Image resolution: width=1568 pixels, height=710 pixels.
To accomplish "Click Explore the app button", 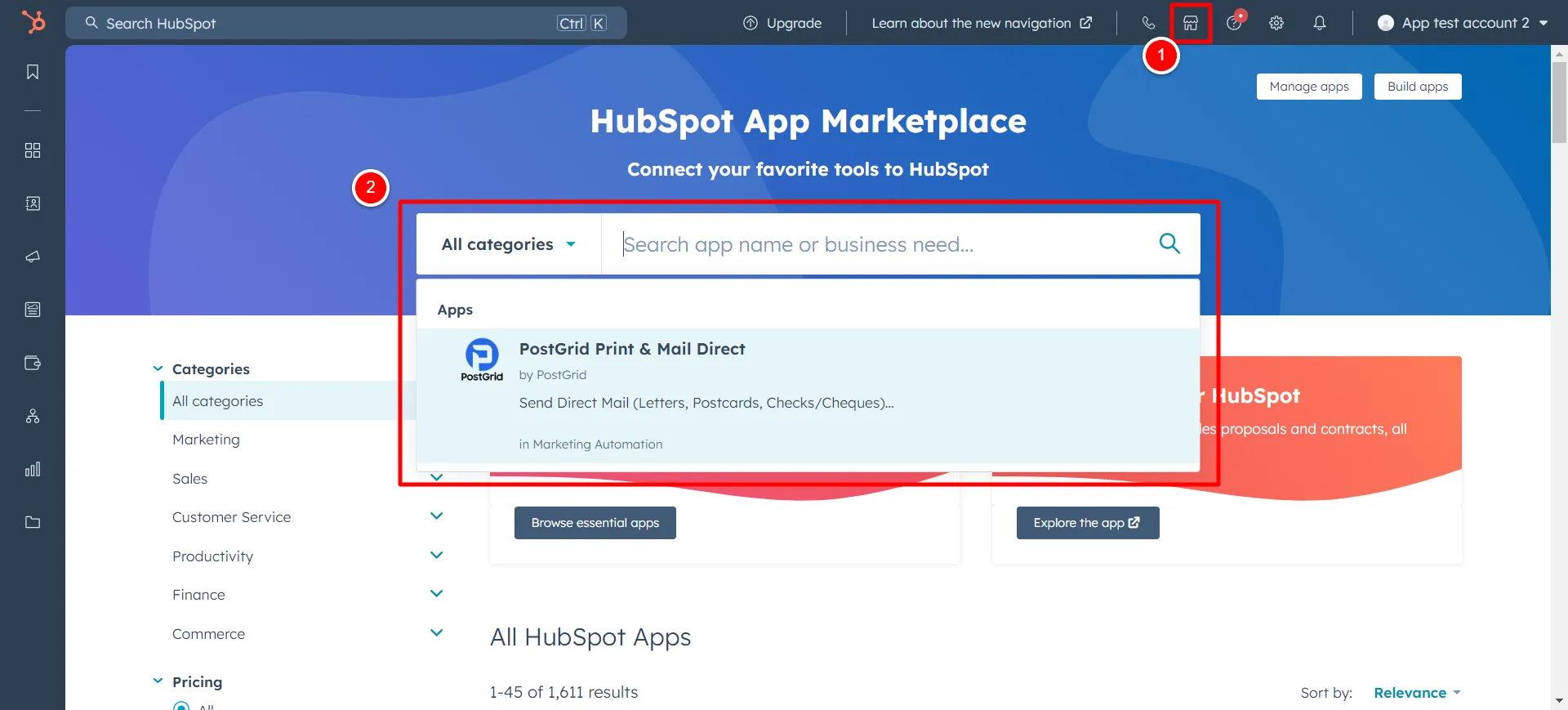I will [x=1088, y=523].
